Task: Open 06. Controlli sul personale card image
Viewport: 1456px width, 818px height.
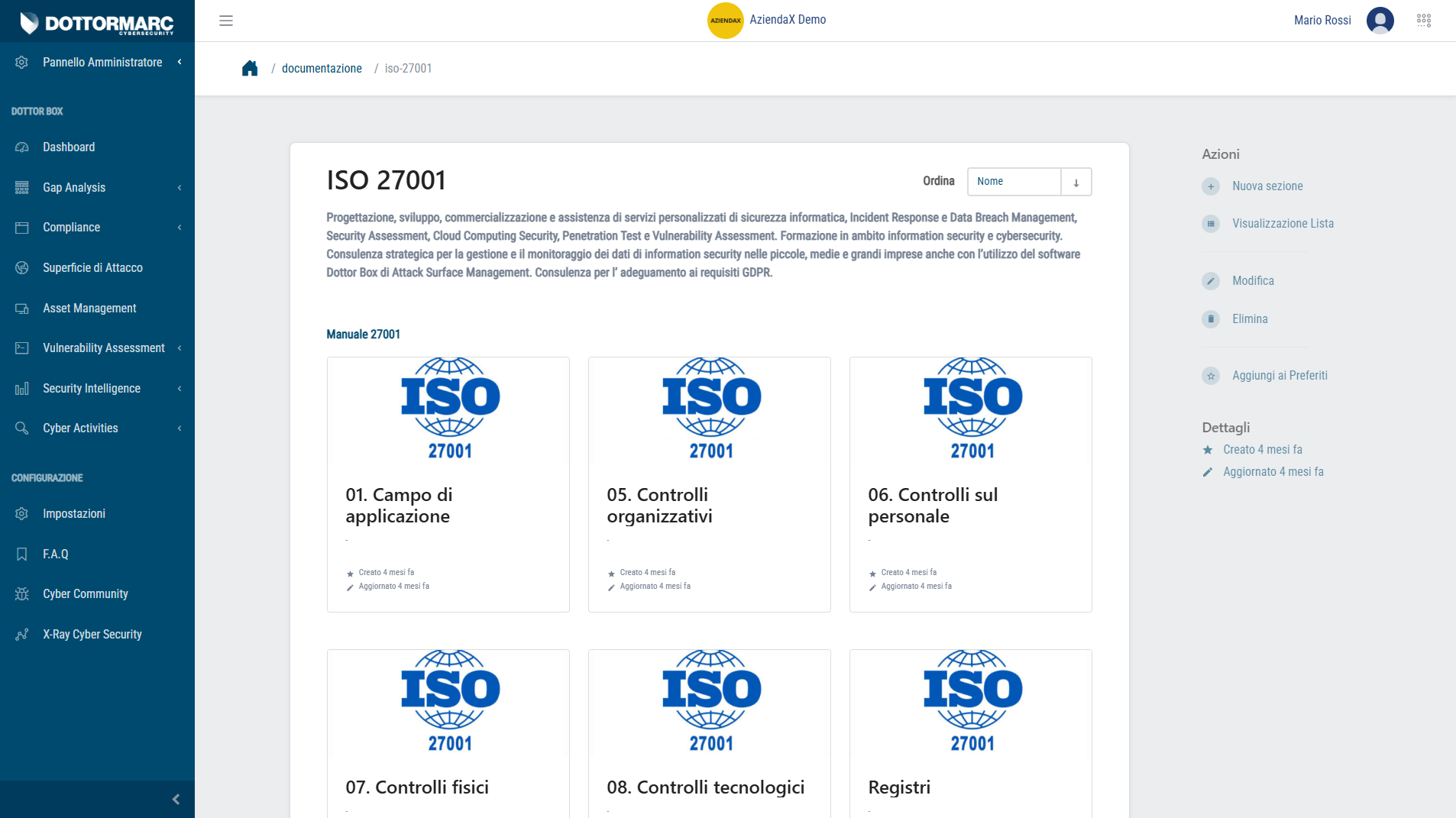Action: point(971,411)
